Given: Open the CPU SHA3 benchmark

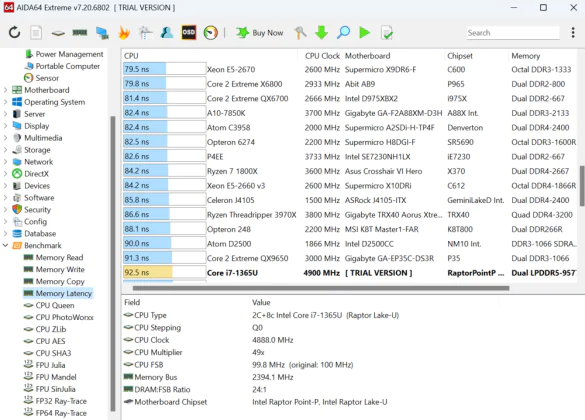Looking at the screenshot, I should pos(47,353).
